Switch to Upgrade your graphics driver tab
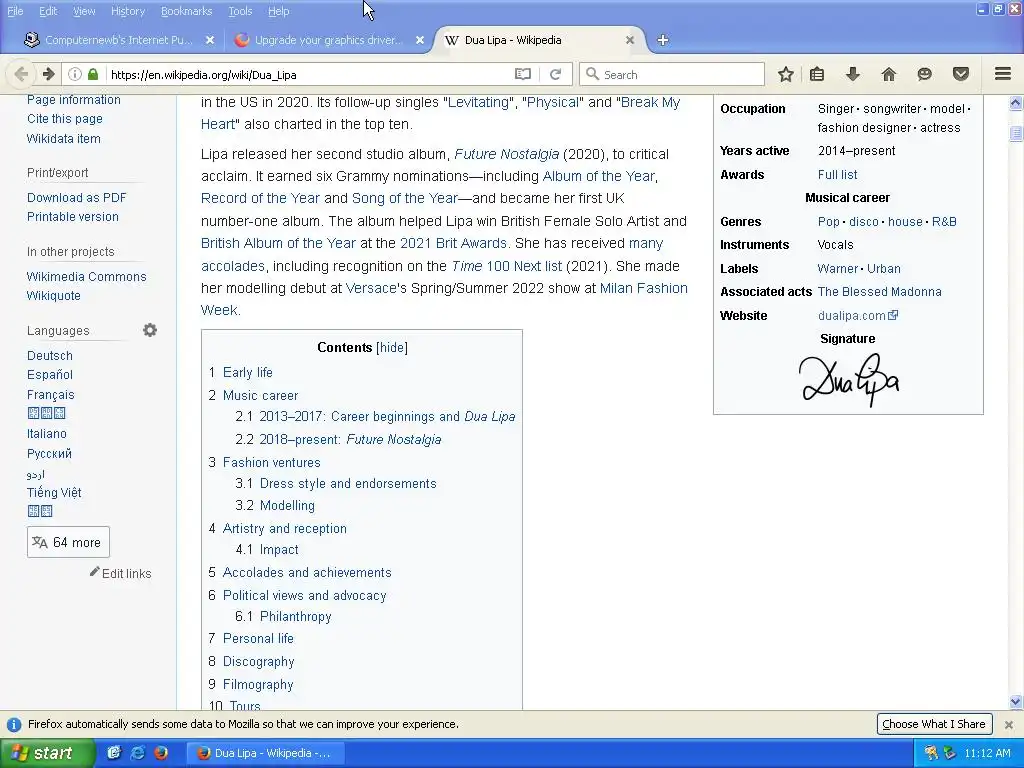 (x=327, y=40)
